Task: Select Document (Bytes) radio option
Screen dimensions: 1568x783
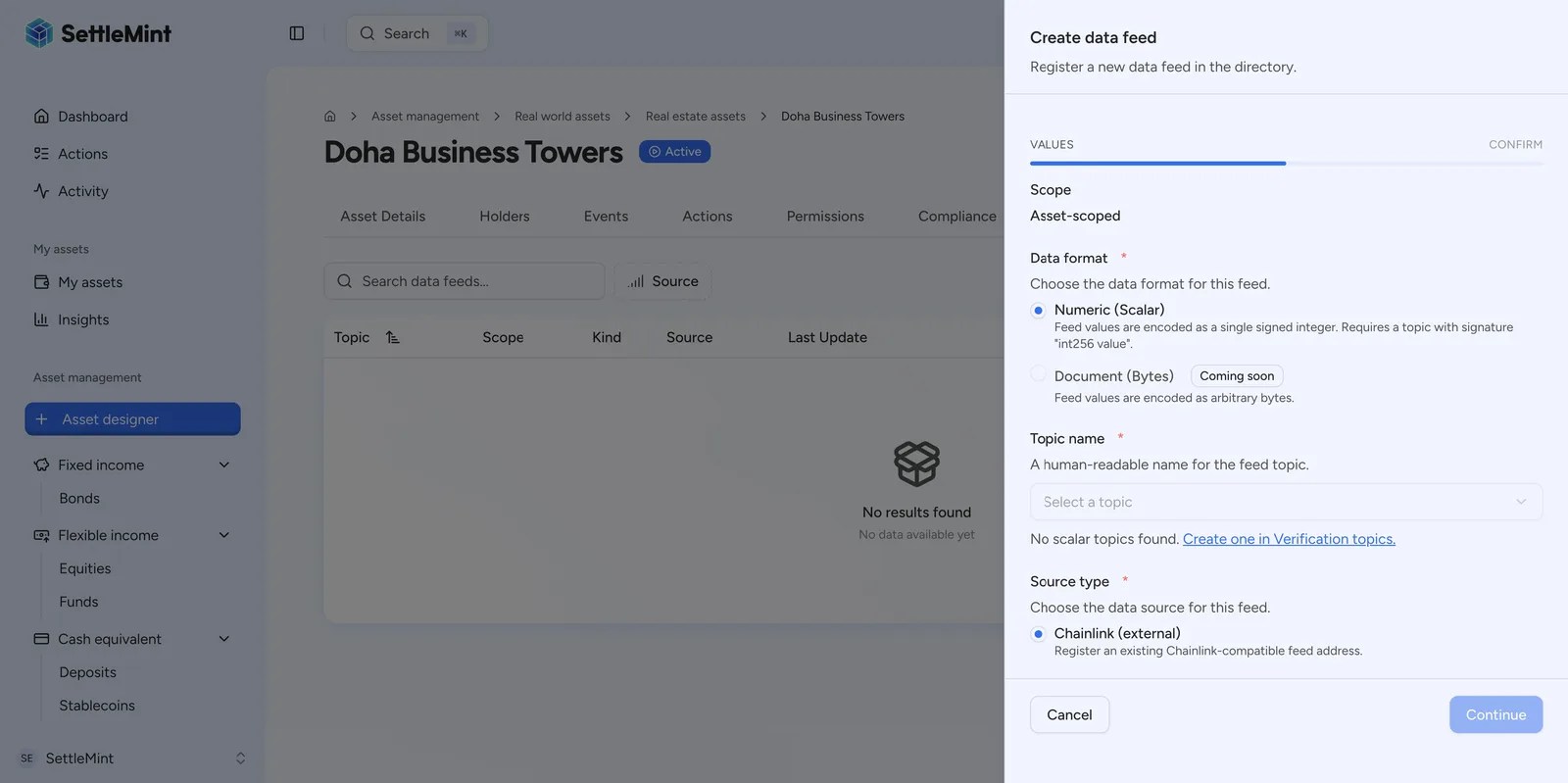Action: coord(1039,373)
